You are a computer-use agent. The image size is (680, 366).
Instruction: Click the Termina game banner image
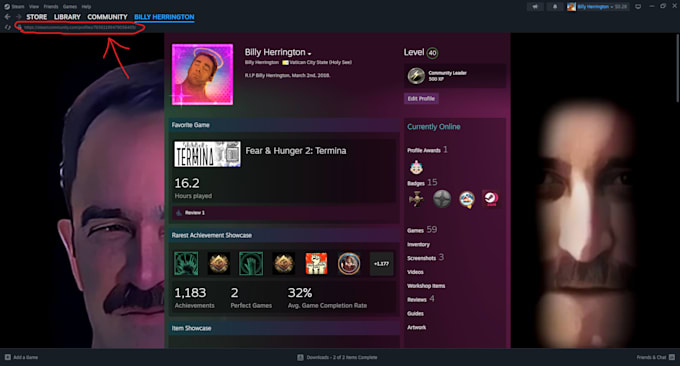pos(207,154)
